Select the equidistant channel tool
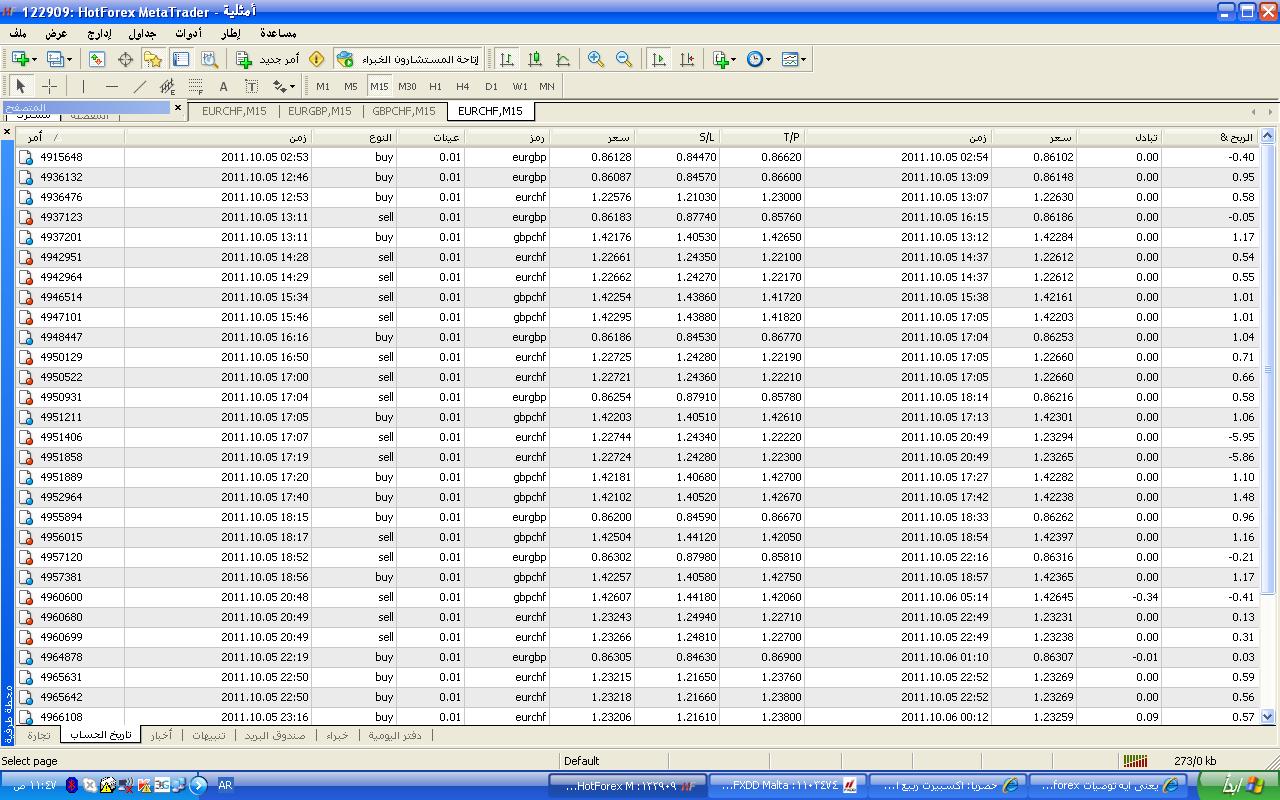Screen dimensions: 1280x800 (x=168, y=86)
